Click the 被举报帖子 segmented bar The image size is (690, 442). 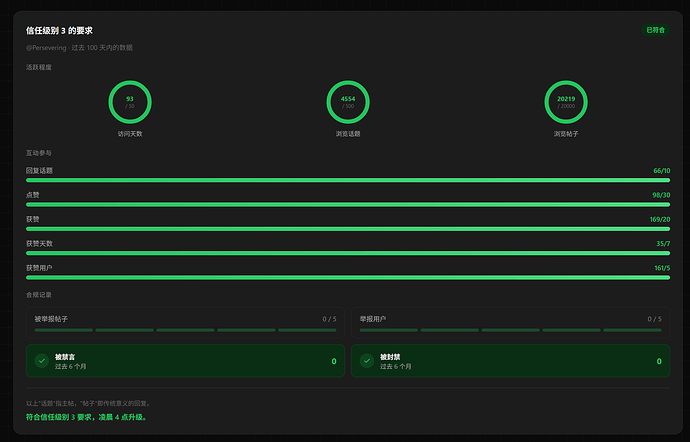185,330
